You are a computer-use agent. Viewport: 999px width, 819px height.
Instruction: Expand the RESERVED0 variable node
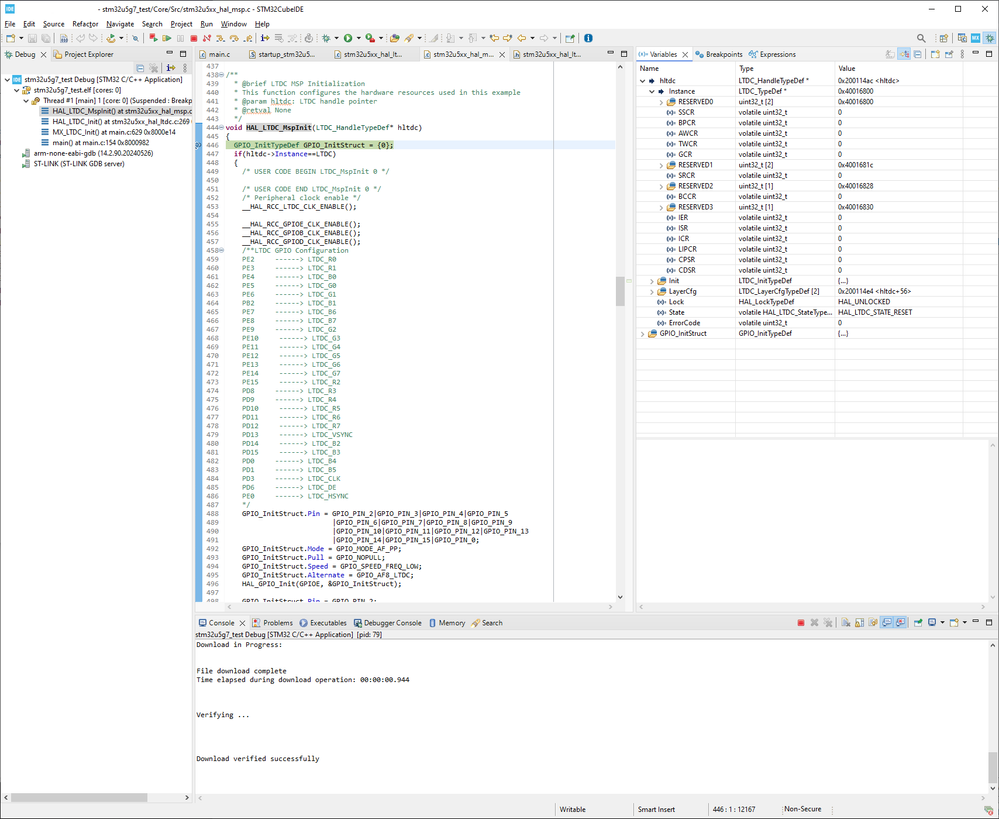pyautogui.click(x=661, y=102)
